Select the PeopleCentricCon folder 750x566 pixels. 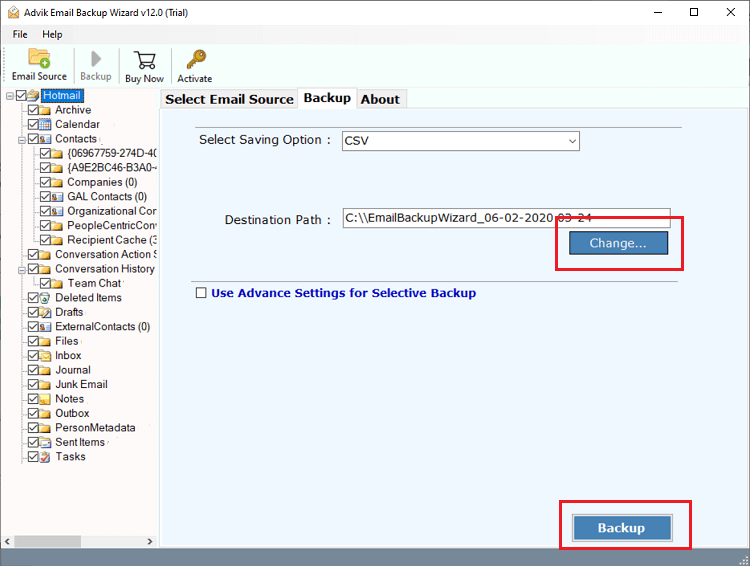pos(111,226)
